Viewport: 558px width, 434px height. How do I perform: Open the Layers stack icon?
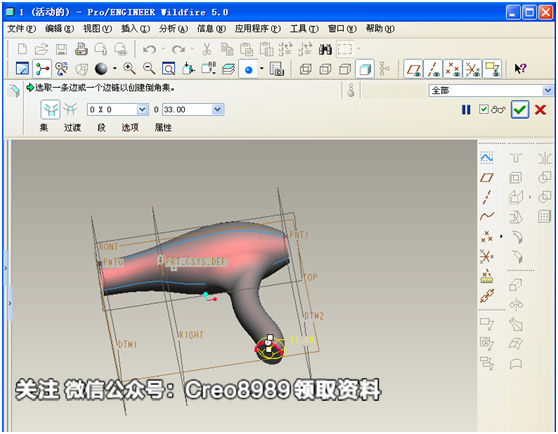(x=228, y=69)
